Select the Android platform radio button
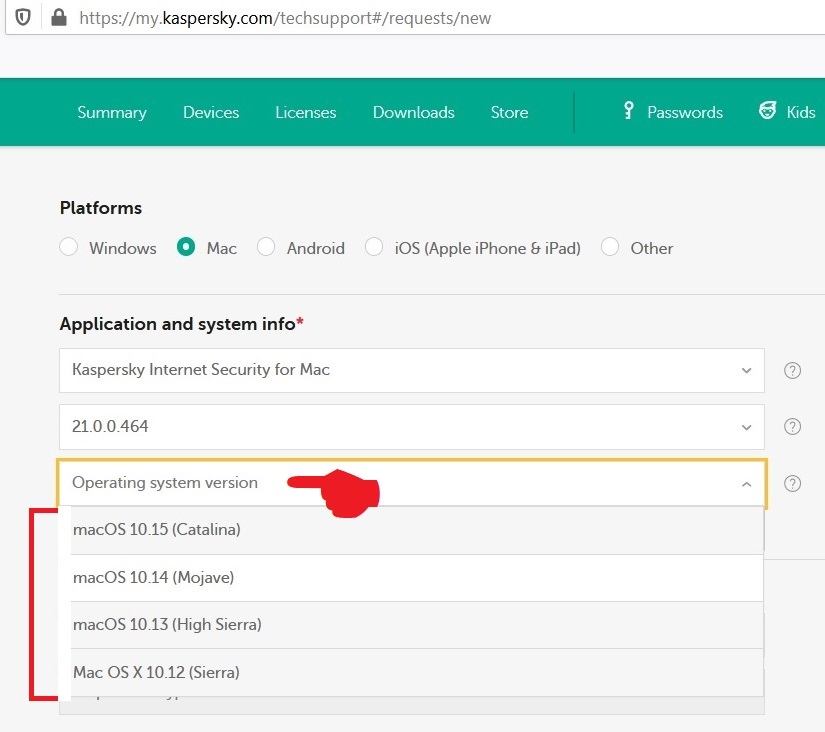Viewport: 825px width, 732px height. (x=266, y=247)
